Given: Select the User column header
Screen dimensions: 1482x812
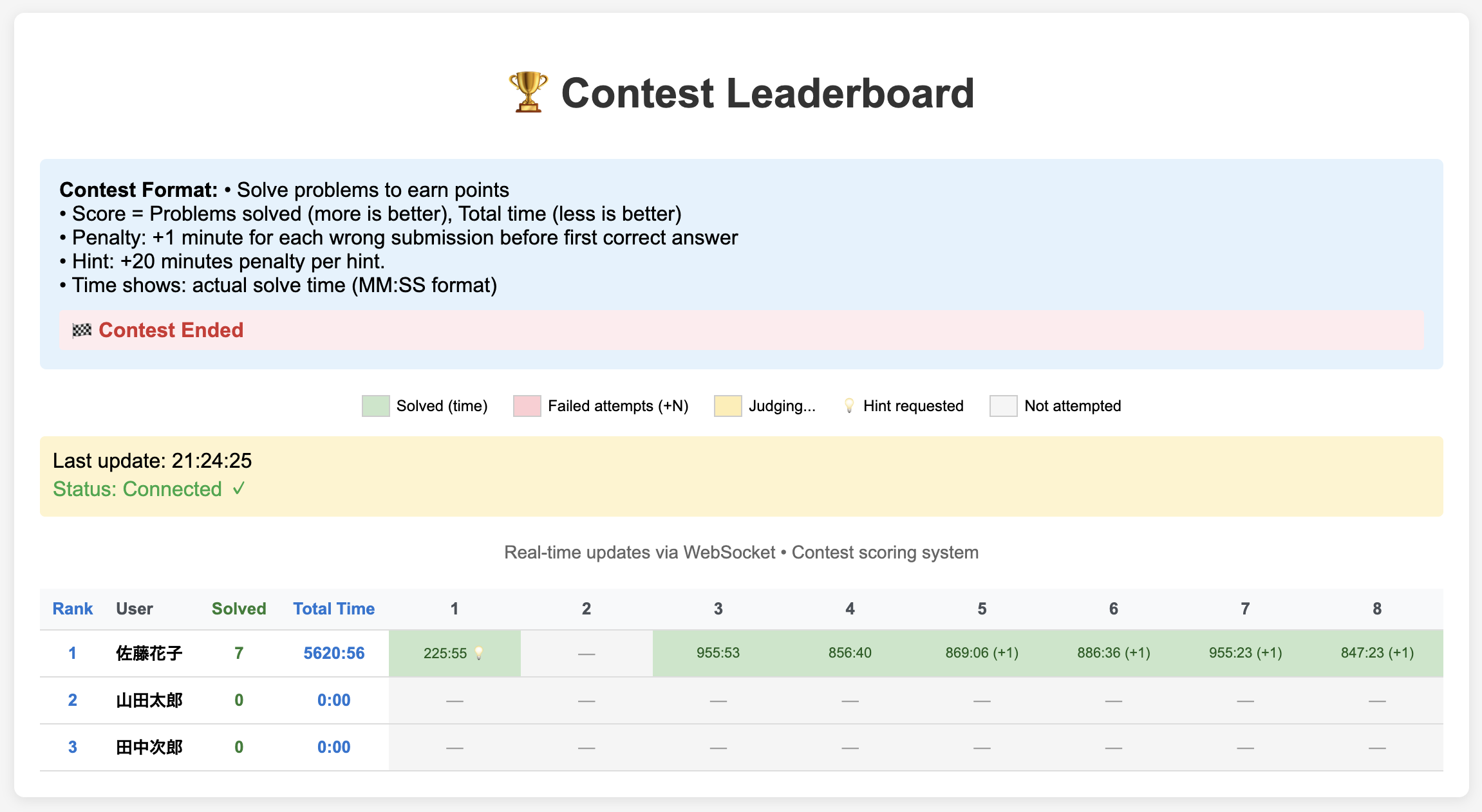Looking at the screenshot, I should click(134, 609).
